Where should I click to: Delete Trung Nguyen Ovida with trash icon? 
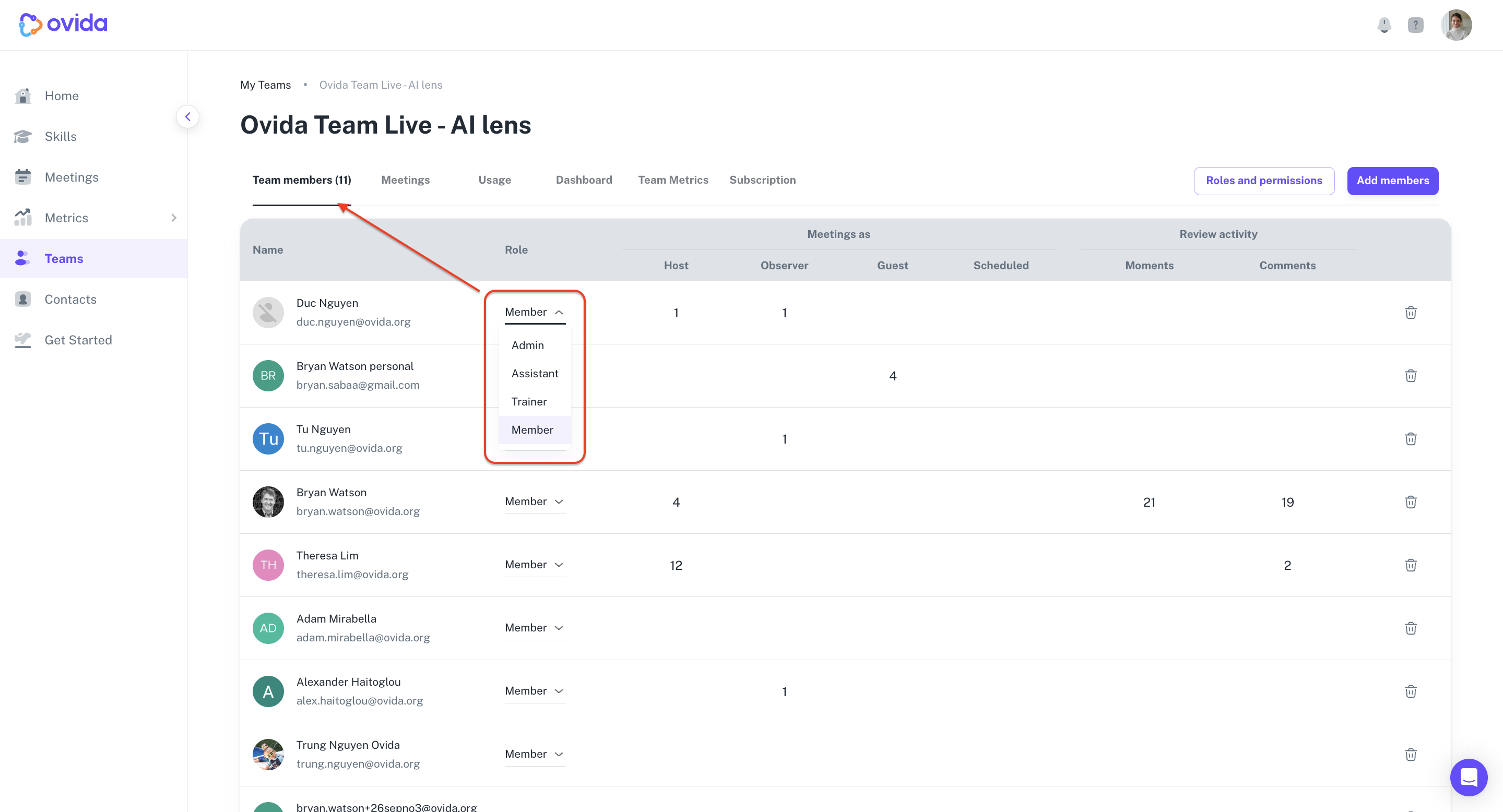click(x=1411, y=754)
